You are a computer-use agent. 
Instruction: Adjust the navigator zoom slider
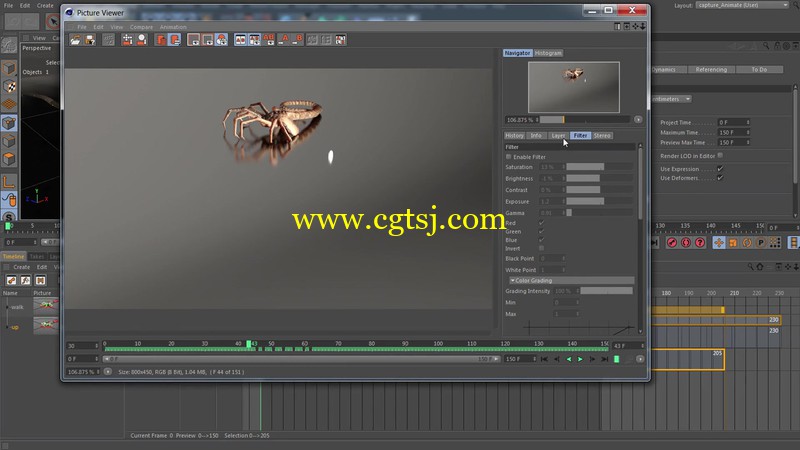pyautogui.click(x=585, y=119)
